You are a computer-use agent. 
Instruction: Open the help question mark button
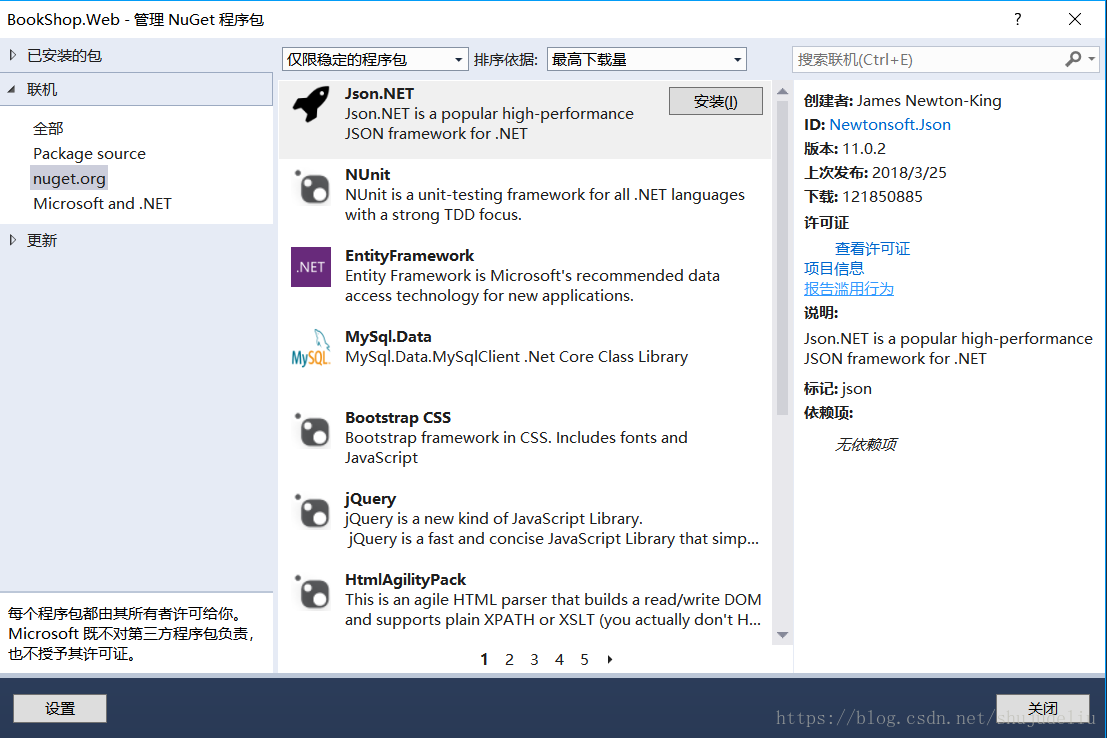(x=1017, y=19)
